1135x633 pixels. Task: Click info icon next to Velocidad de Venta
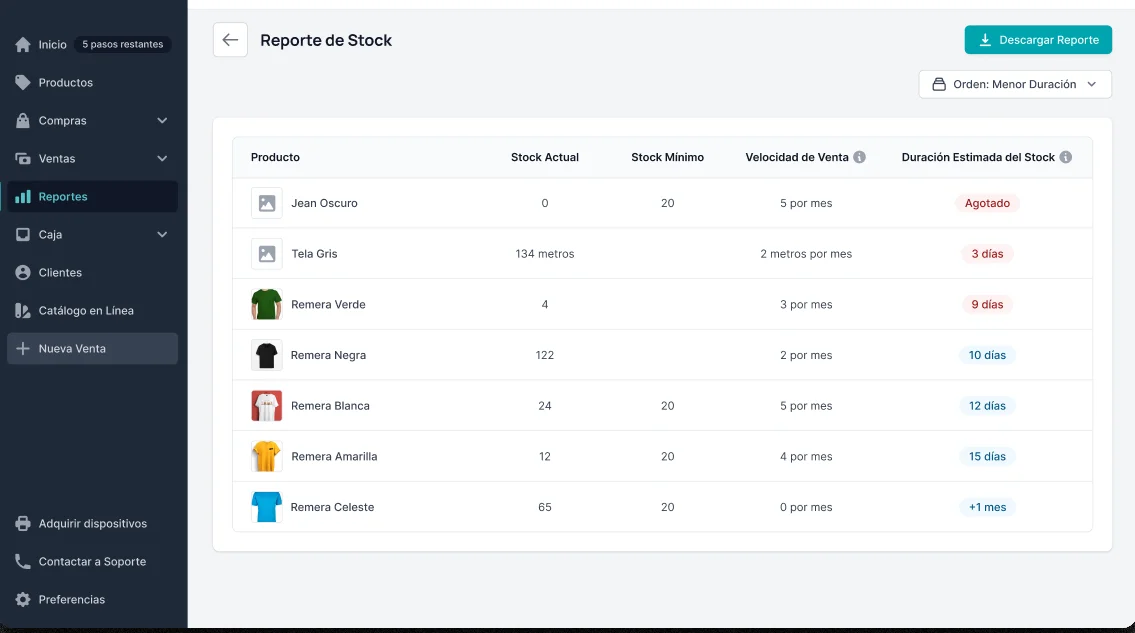coord(859,157)
